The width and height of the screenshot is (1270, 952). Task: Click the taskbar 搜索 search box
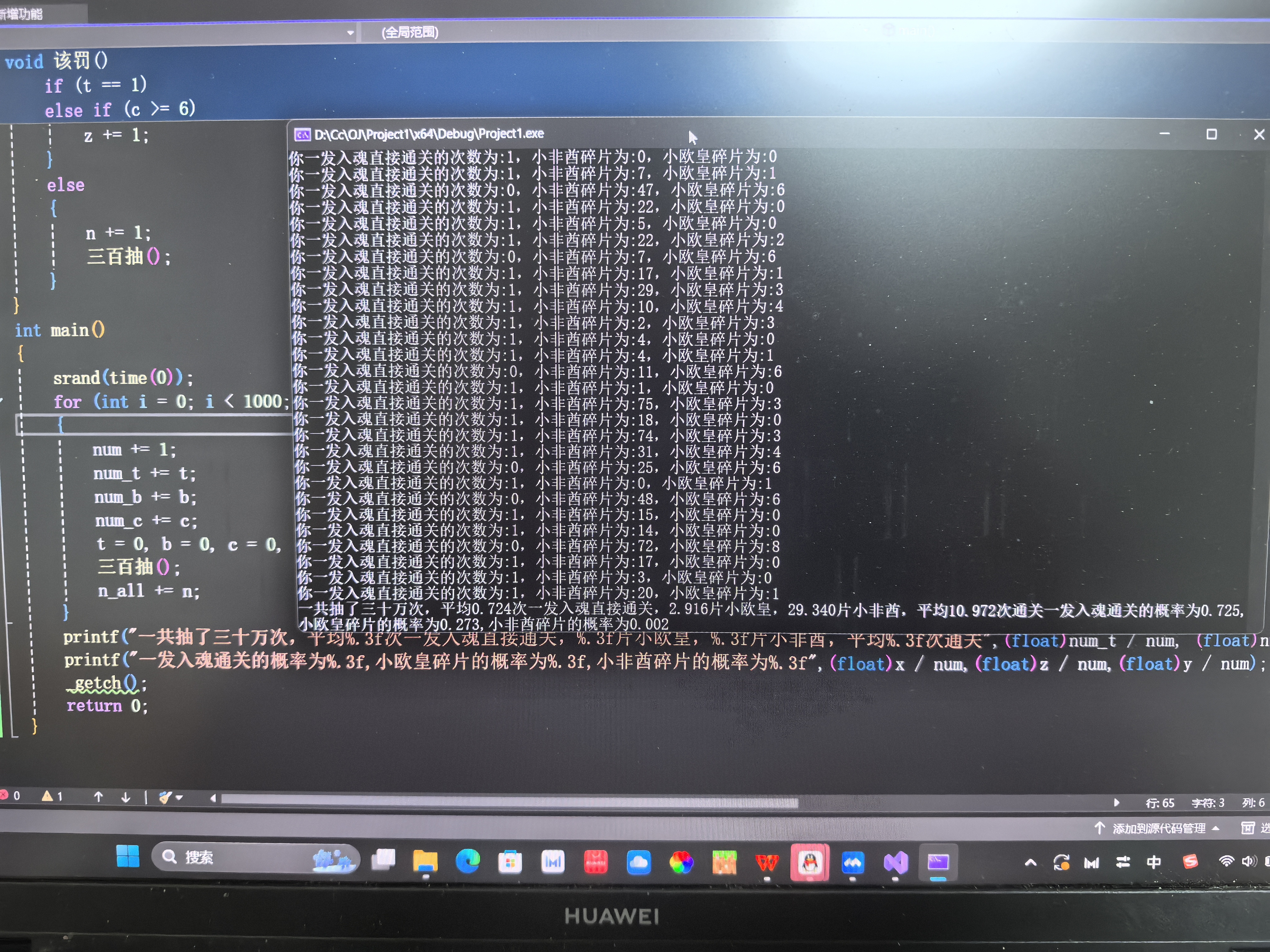255,857
